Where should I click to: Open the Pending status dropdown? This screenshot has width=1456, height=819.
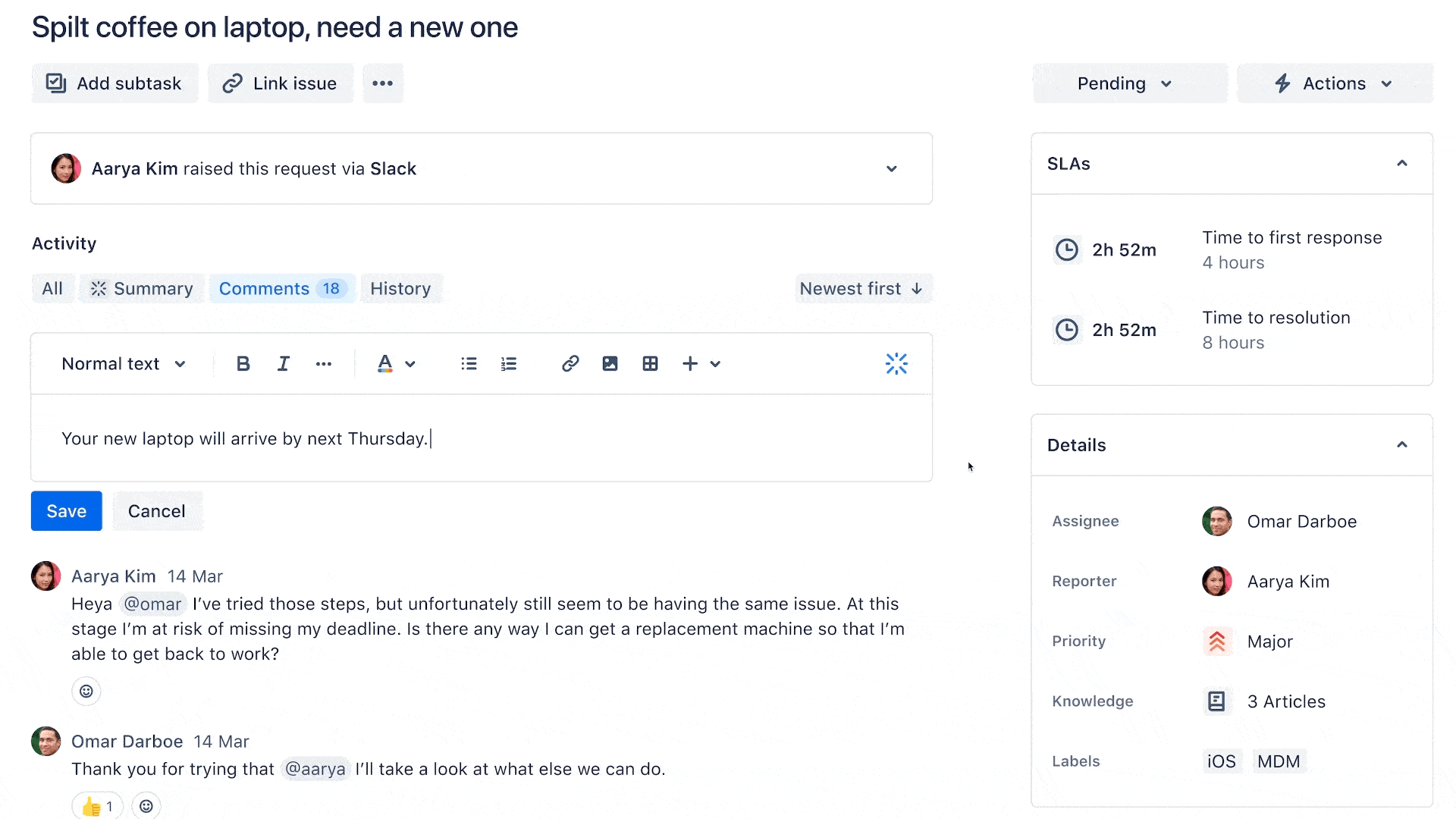(1123, 82)
